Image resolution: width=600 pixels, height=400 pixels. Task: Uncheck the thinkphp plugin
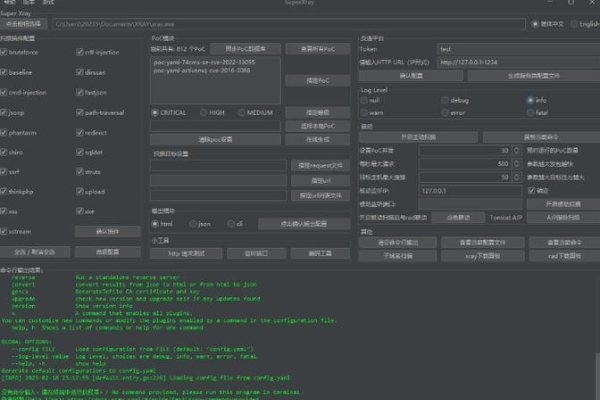pyautogui.click(x=3, y=191)
